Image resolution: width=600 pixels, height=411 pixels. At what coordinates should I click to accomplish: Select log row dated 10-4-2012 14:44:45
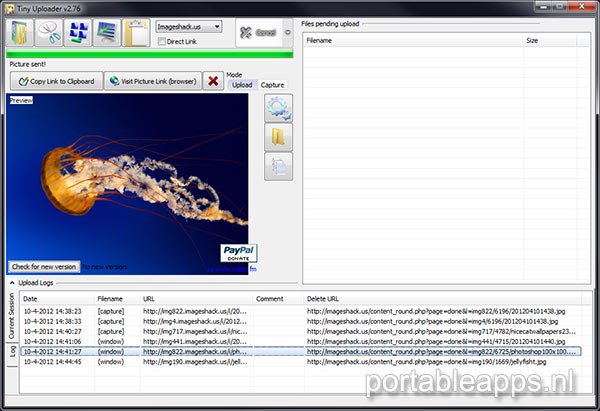click(x=301, y=361)
